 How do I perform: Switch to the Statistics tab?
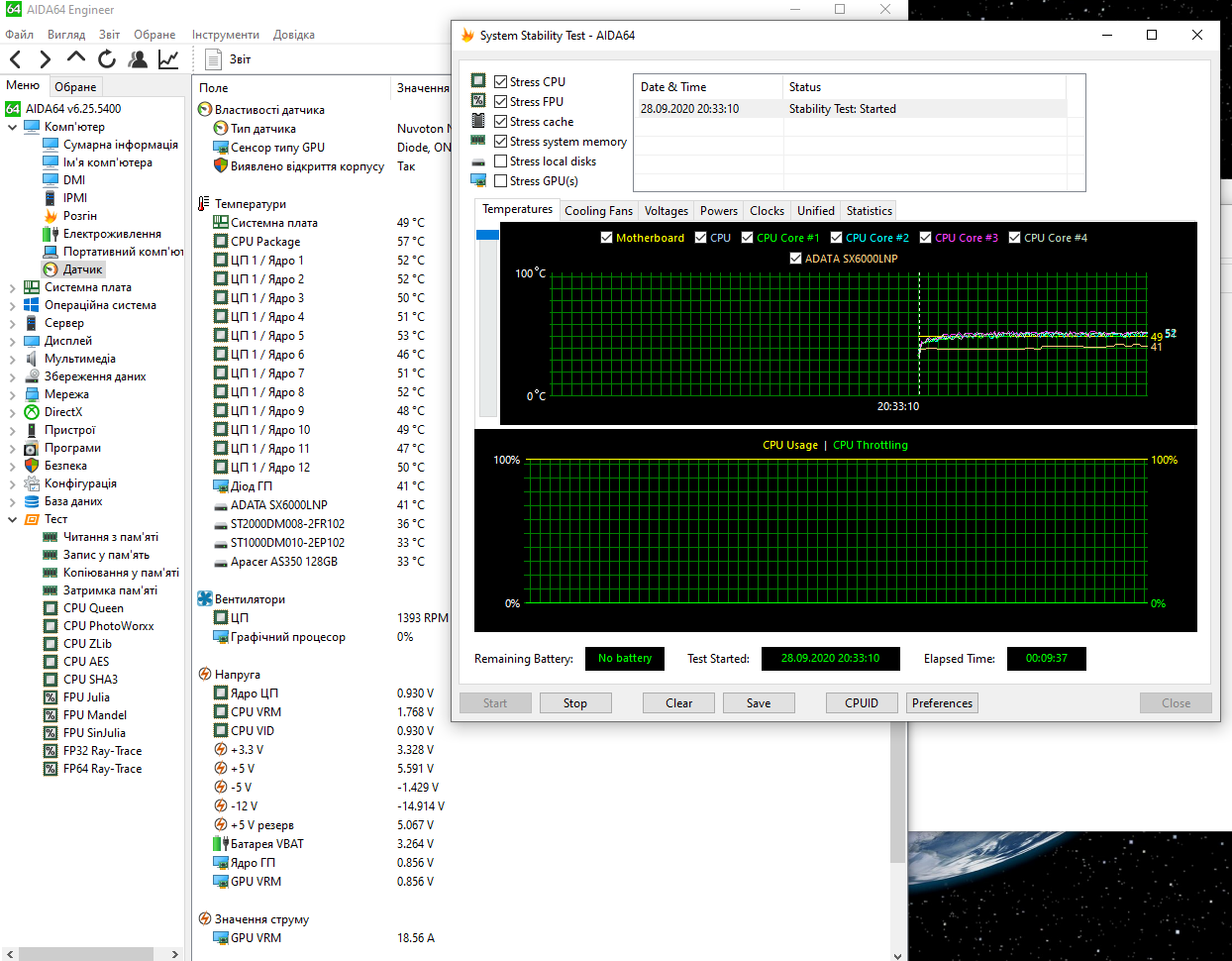(870, 211)
